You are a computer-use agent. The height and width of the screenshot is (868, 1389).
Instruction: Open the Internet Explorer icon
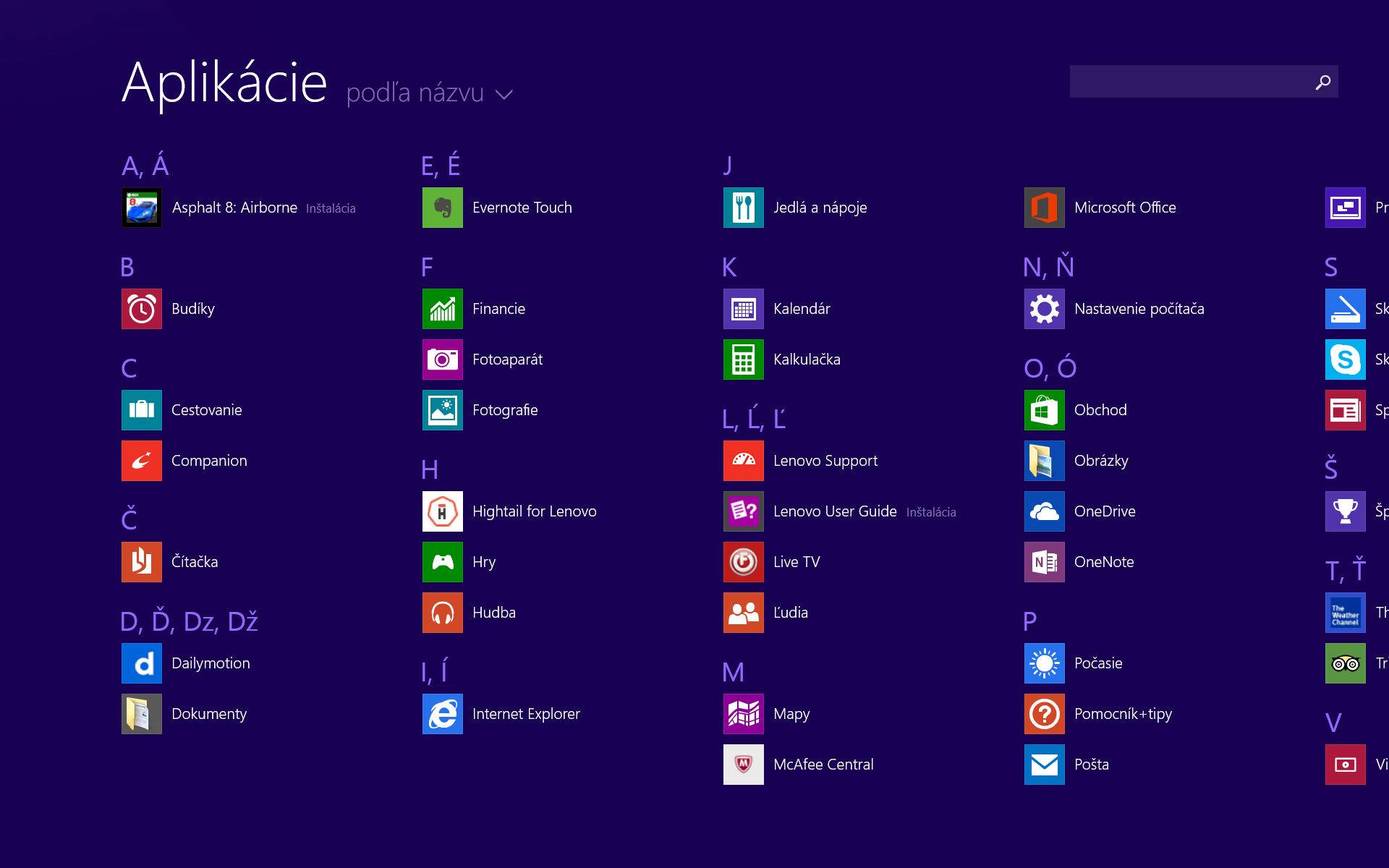(442, 714)
